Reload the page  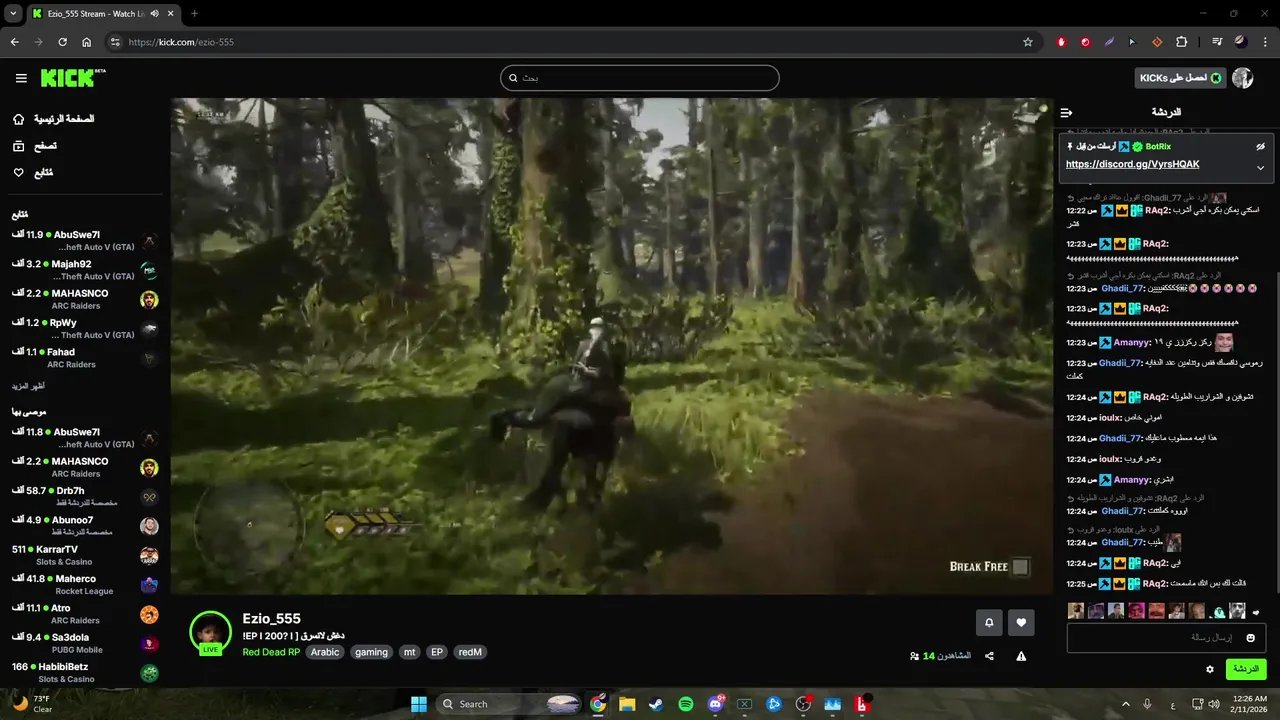point(62,42)
